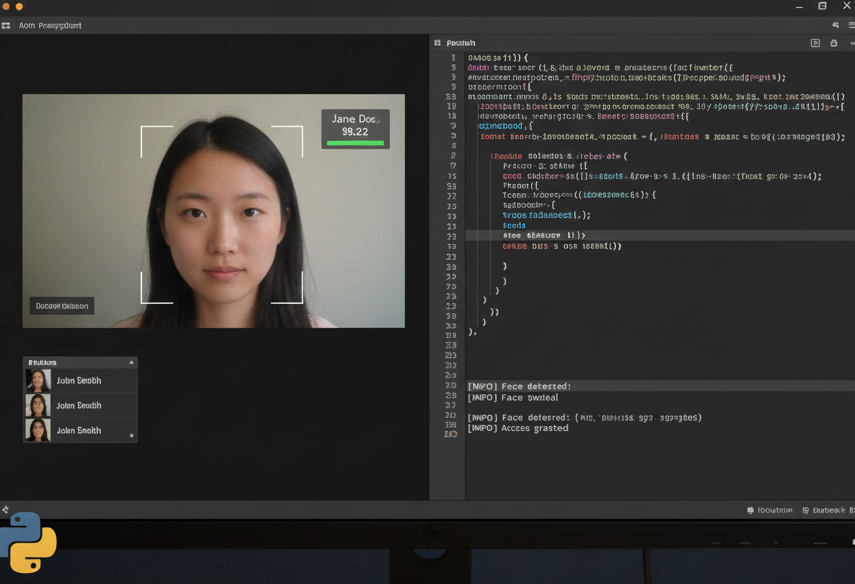
Task: Click the split-view icon in the editor header
Action: [815, 43]
